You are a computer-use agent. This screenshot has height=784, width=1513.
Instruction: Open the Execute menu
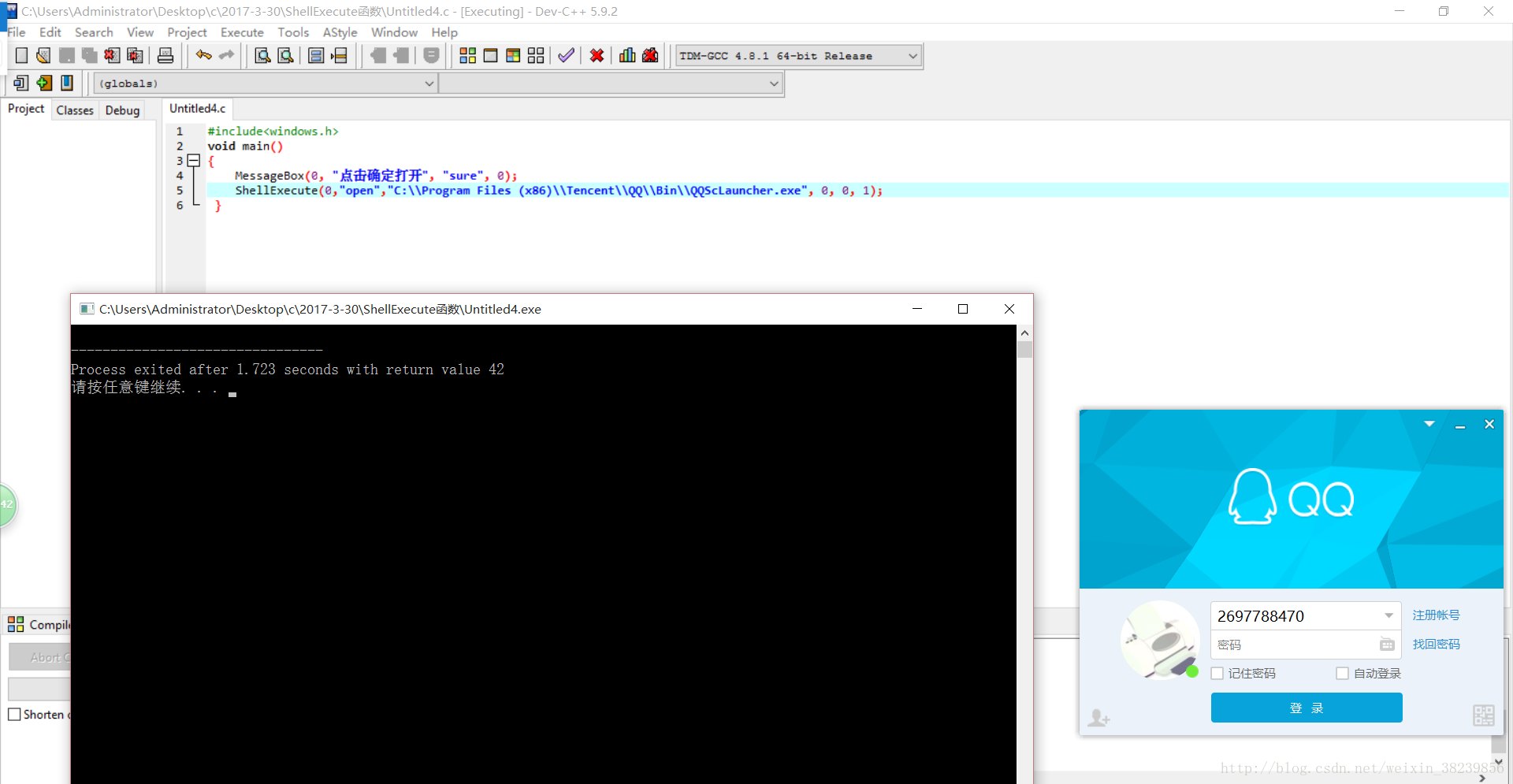(x=242, y=32)
